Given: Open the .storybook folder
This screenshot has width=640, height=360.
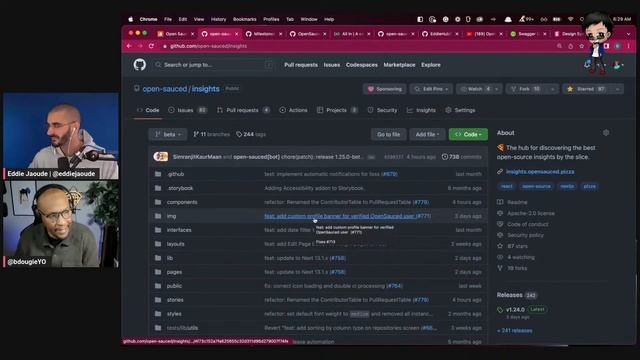Looking at the screenshot, I should (x=180, y=188).
